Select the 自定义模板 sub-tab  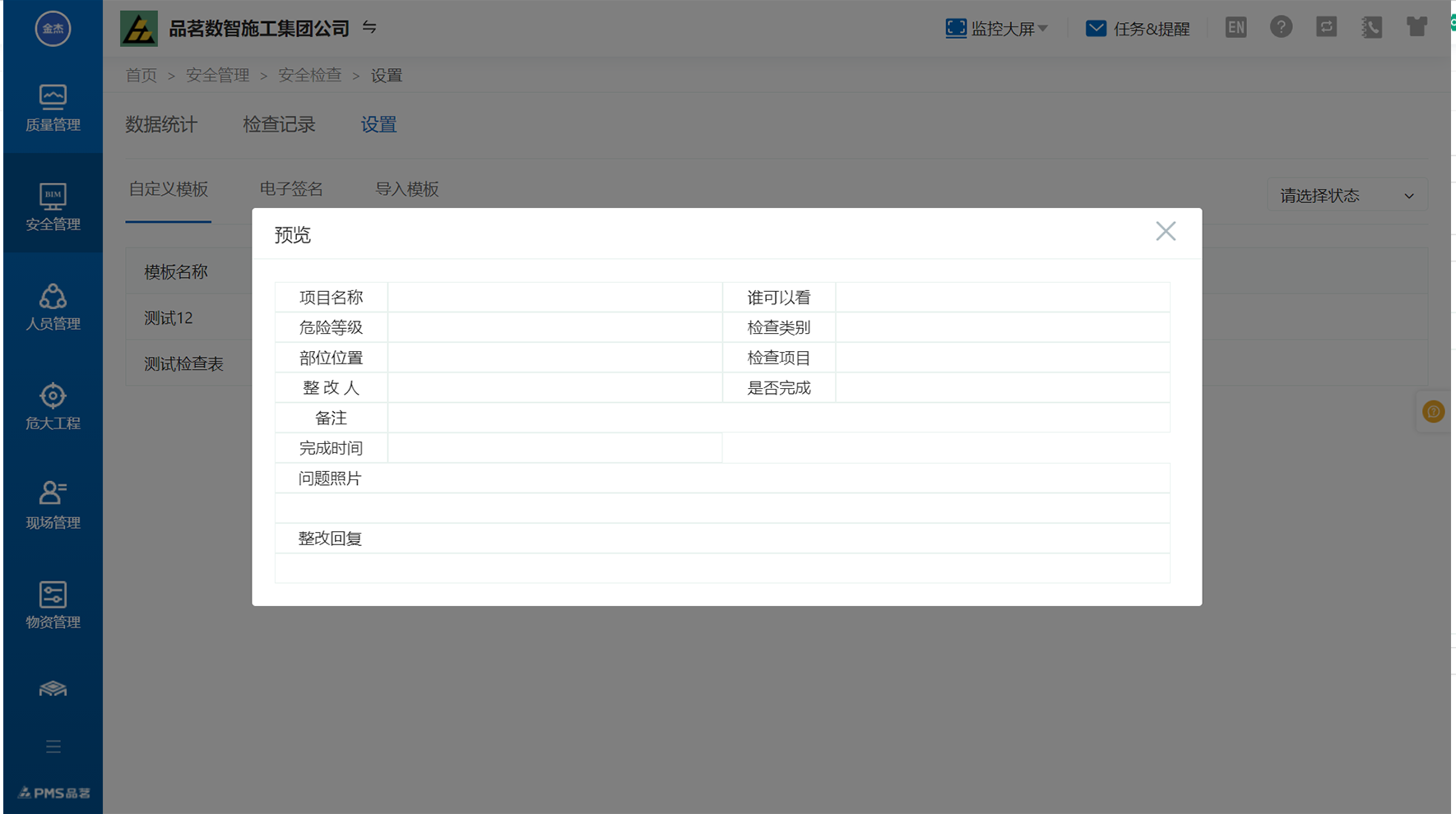[x=168, y=189]
